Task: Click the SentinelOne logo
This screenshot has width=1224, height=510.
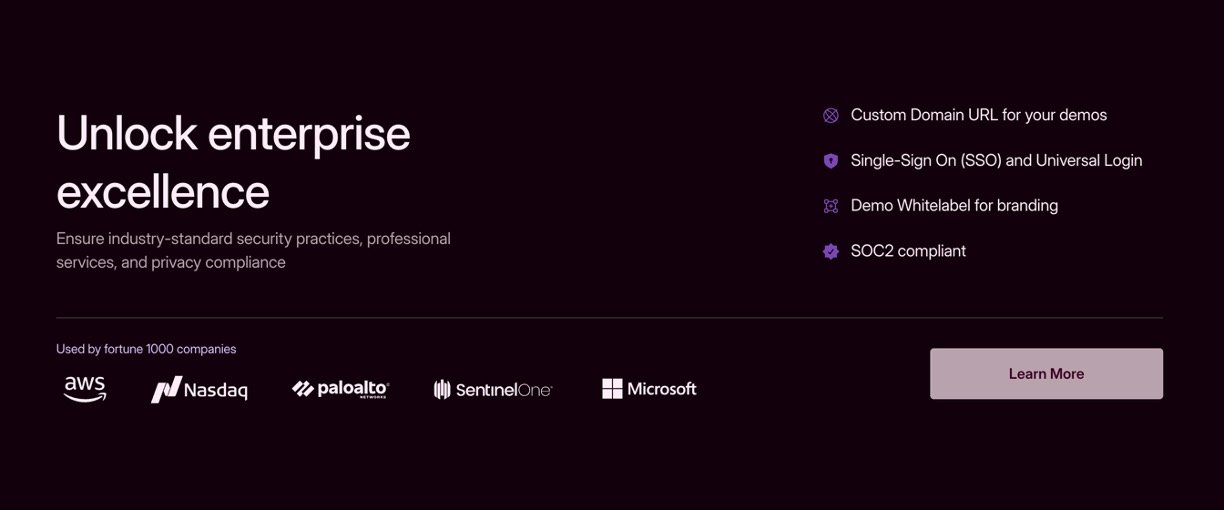Action: click(x=492, y=389)
